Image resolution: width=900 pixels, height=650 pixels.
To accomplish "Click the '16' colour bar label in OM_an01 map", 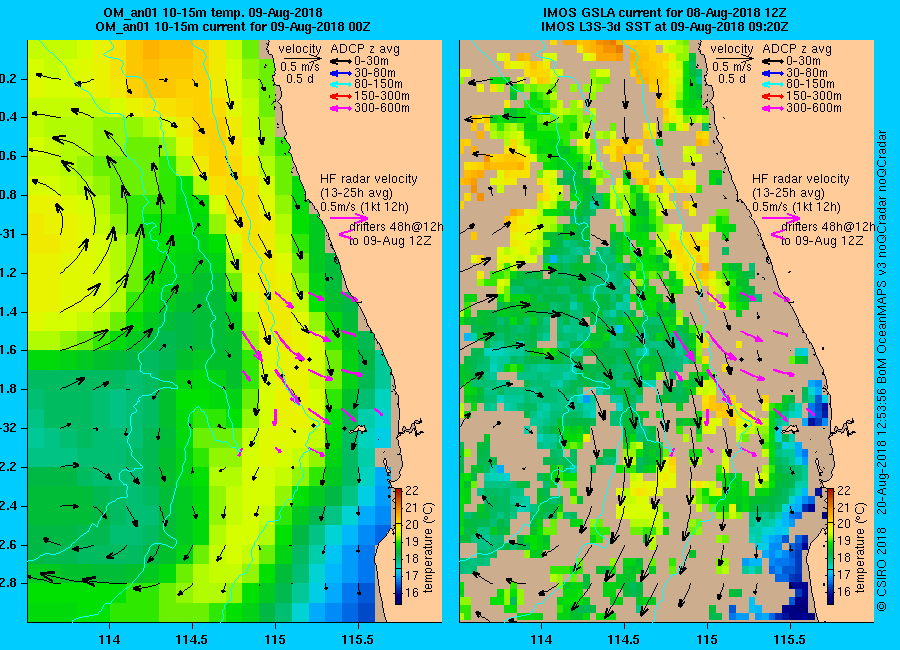I will click(412, 592).
